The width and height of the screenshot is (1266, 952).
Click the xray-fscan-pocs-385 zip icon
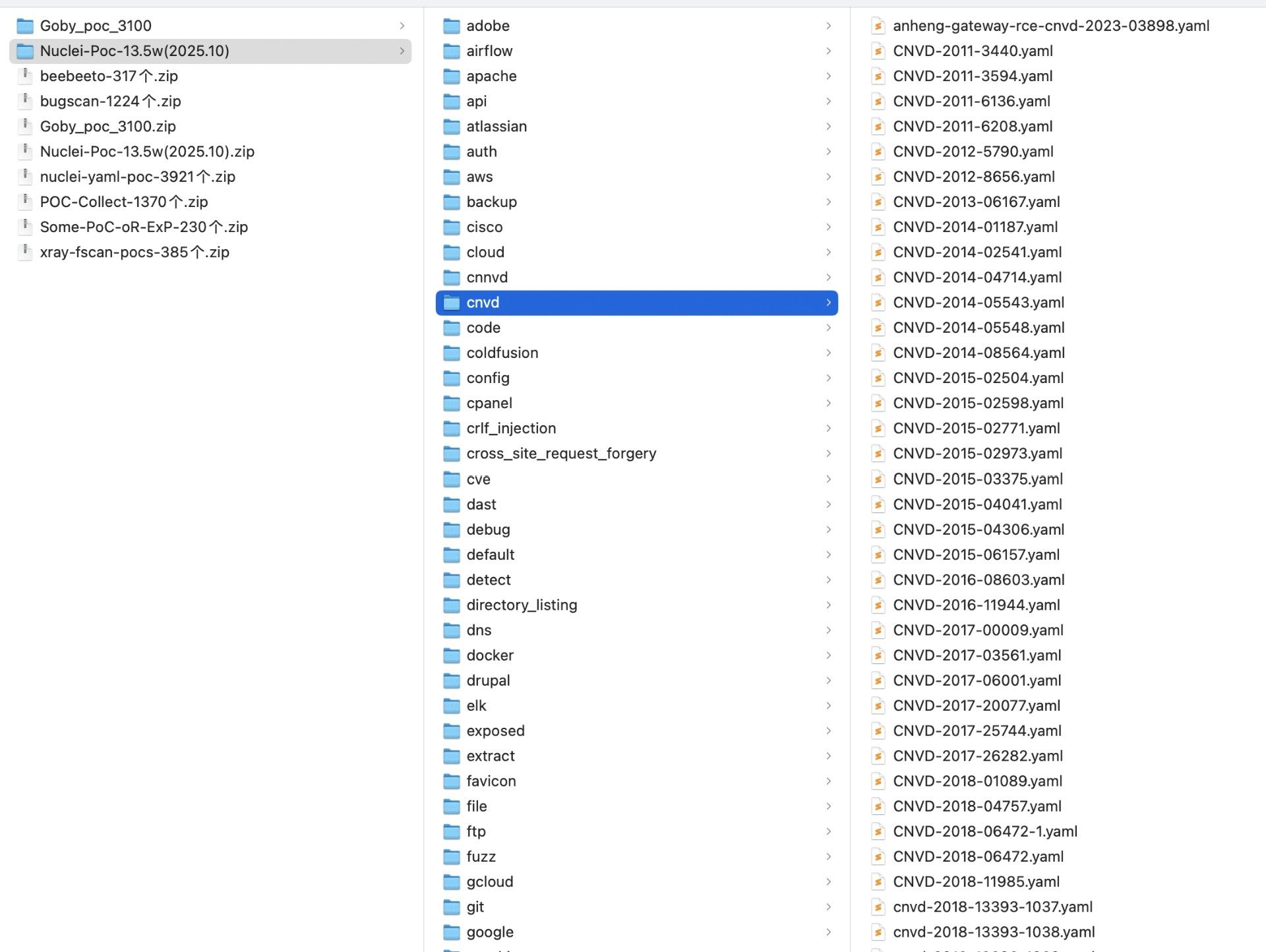point(25,252)
